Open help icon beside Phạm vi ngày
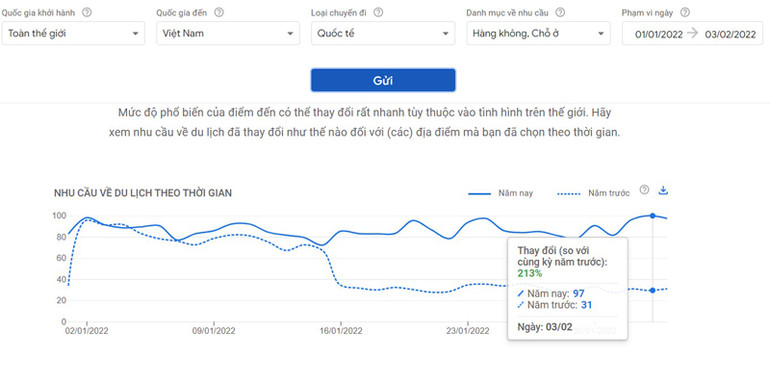The width and height of the screenshot is (770, 380). 685,12
